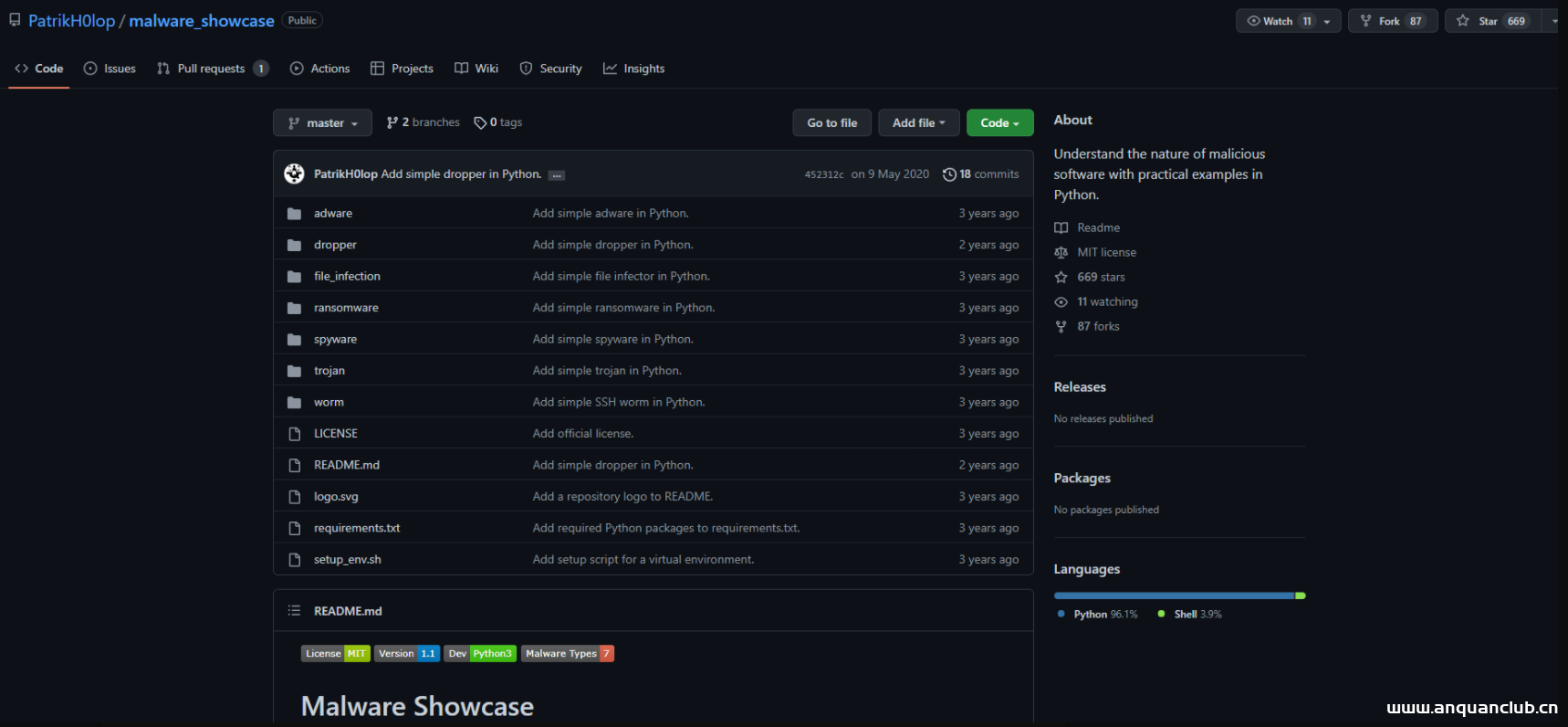Click the tags label icon
The height and width of the screenshot is (727, 1568).
tap(480, 122)
